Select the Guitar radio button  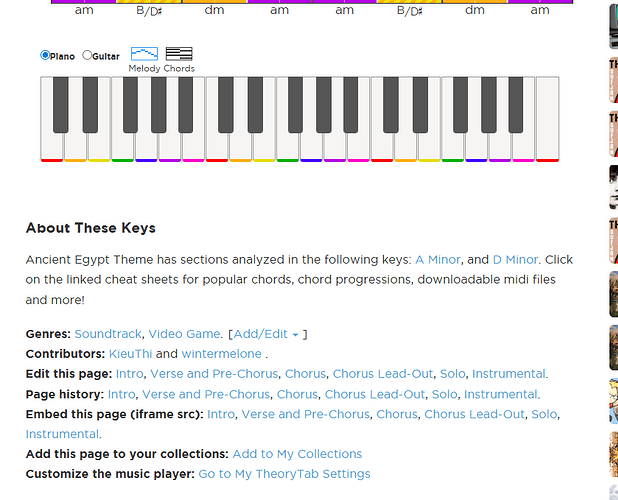pyautogui.click(x=87, y=55)
